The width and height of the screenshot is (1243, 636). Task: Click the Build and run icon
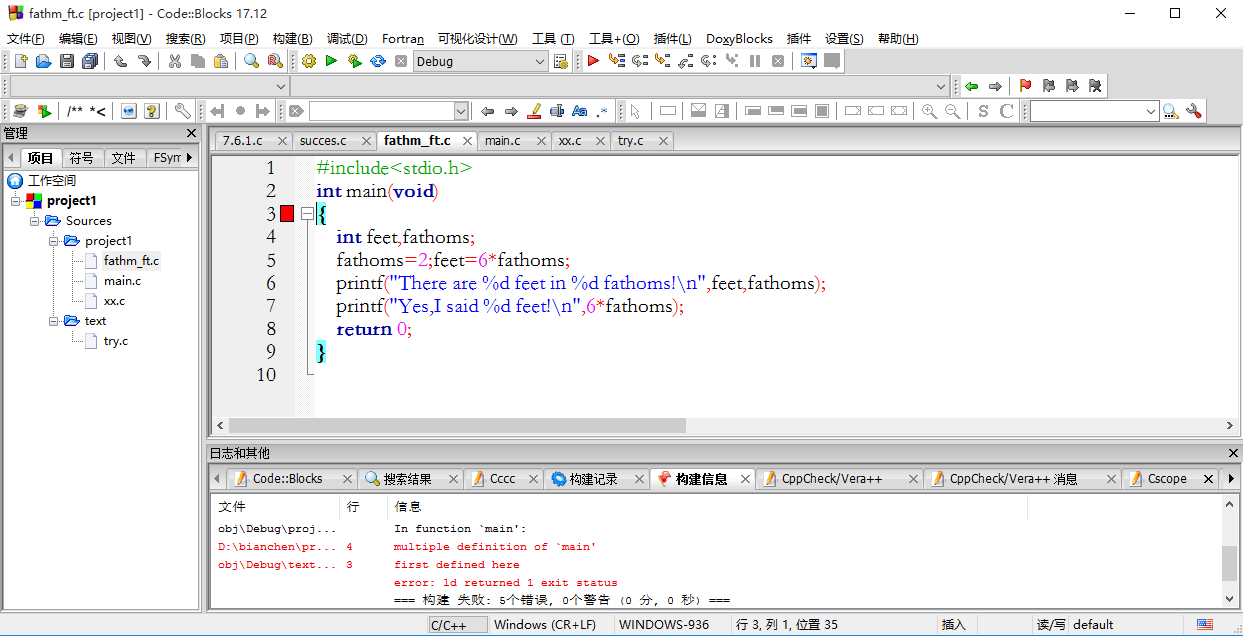(x=354, y=62)
